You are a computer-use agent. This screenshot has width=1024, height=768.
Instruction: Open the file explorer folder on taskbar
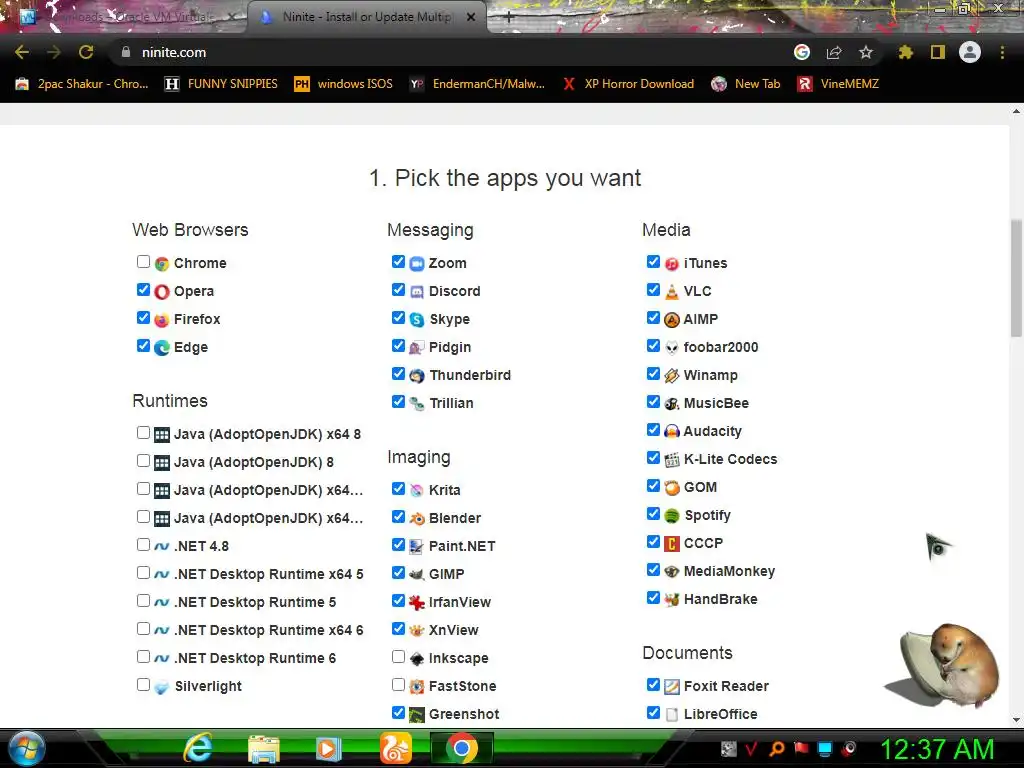point(264,750)
